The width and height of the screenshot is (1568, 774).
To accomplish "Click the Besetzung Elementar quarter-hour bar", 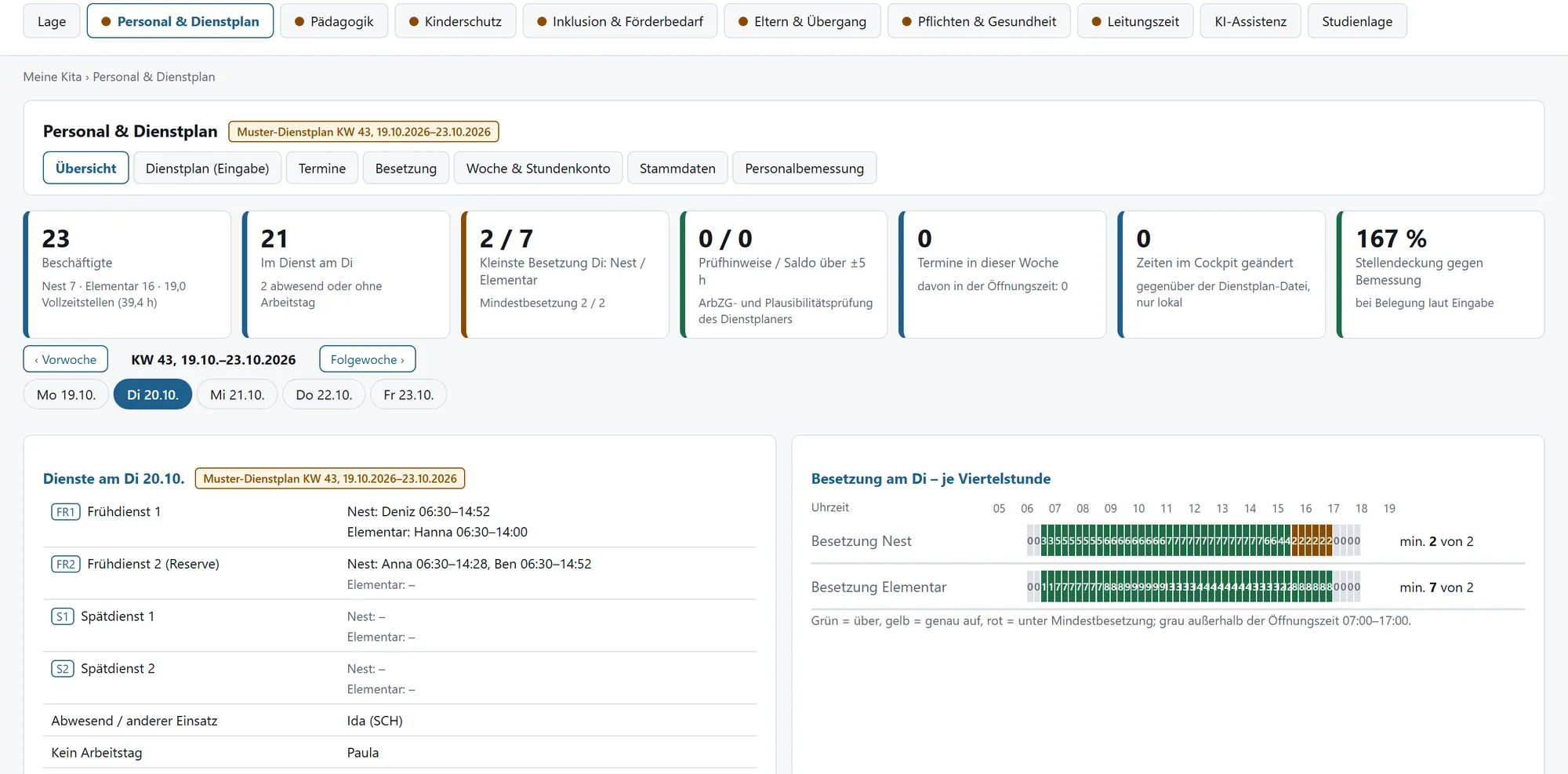I will click(1193, 587).
